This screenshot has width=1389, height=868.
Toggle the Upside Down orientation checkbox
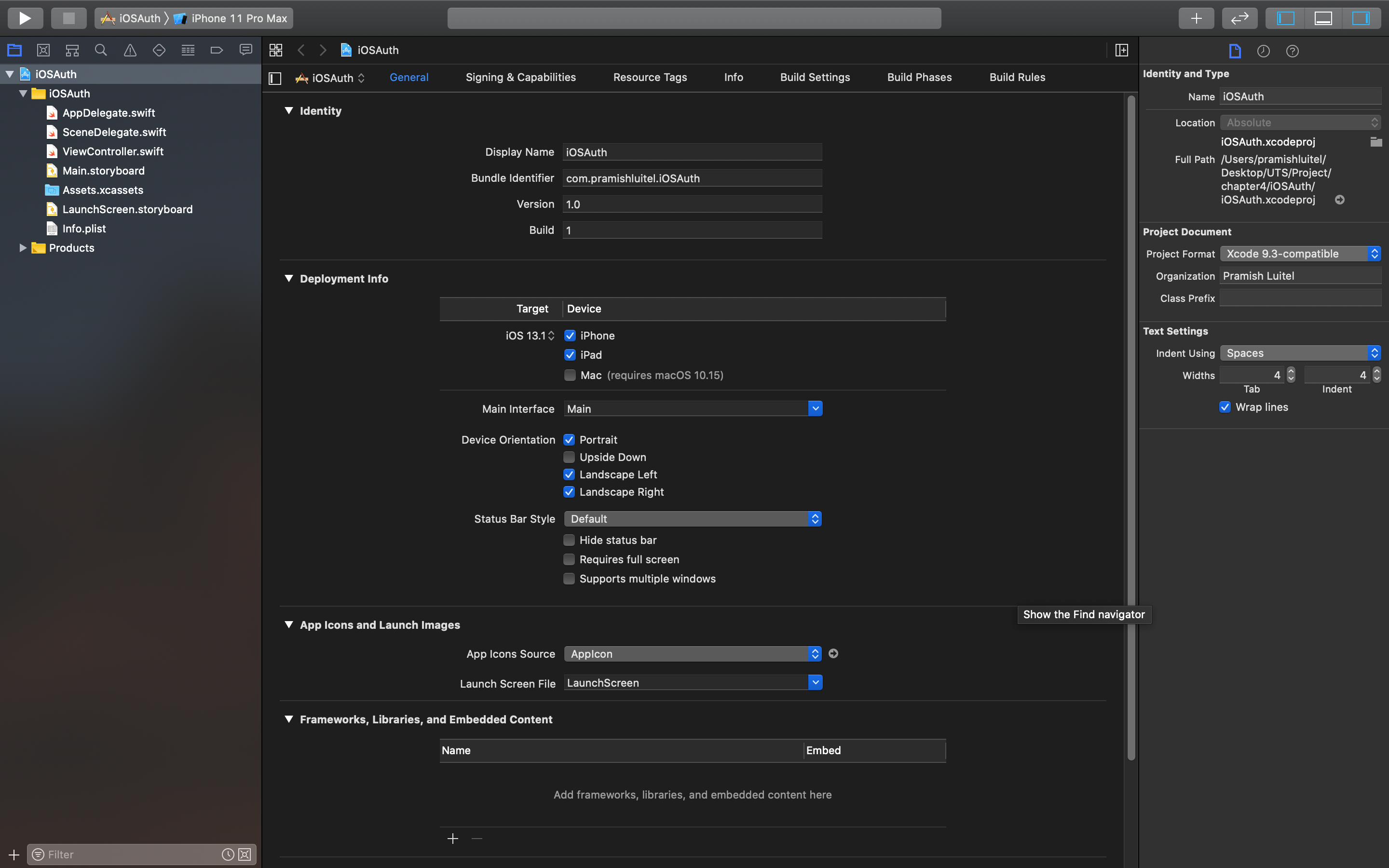coord(569,457)
